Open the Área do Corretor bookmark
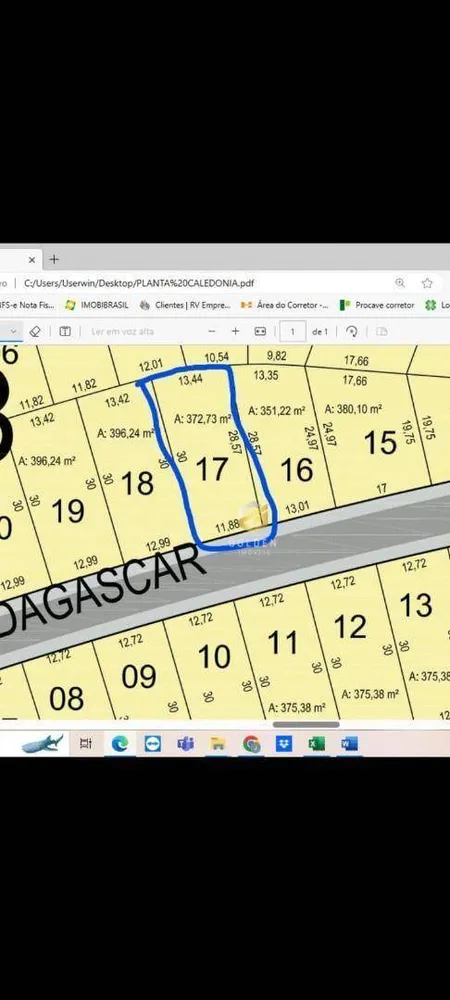 286,305
